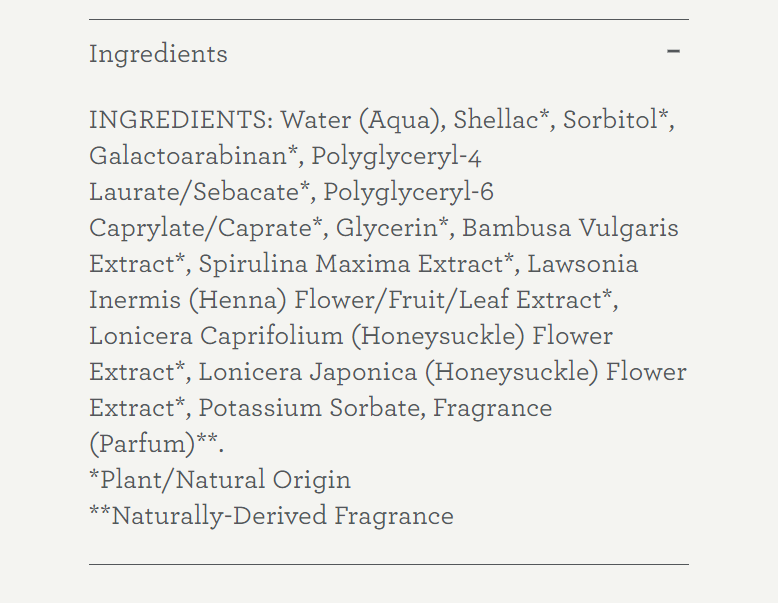The height and width of the screenshot is (603, 780).
Task: Click the **Naturally-Derived Fragrance footnote
Action: [271, 516]
